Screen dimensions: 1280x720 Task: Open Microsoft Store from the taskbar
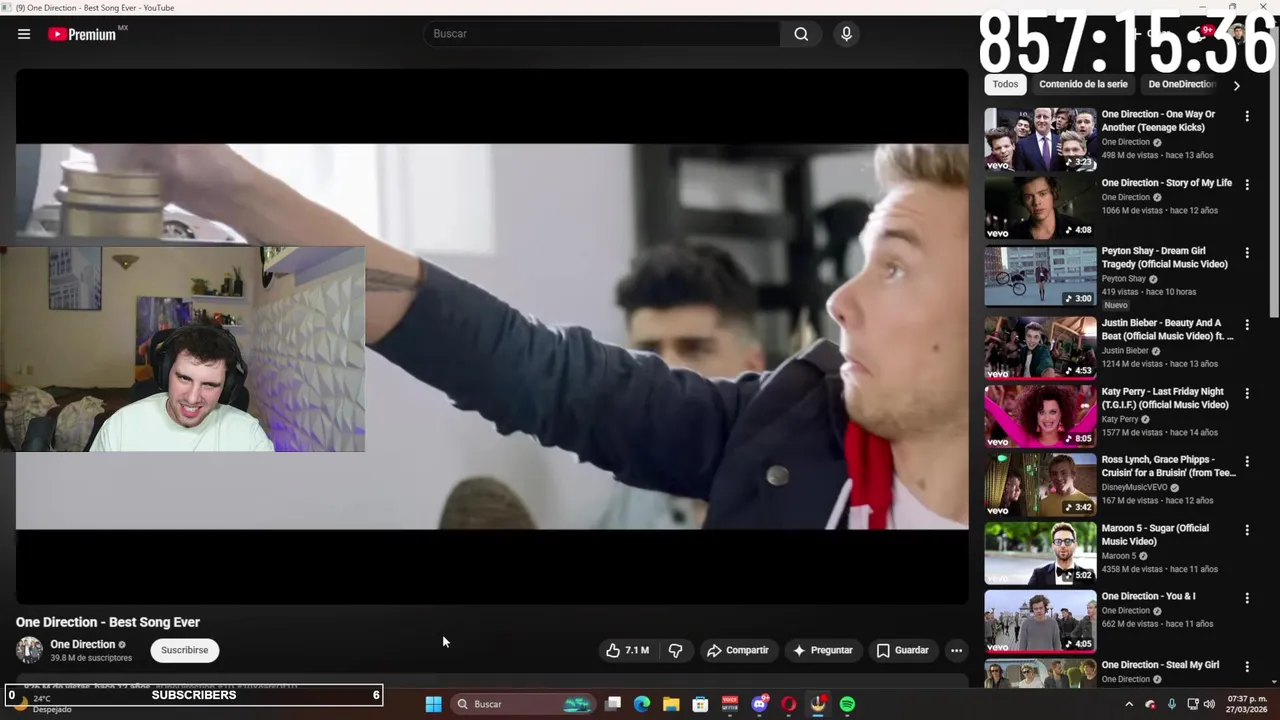point(700,704)
